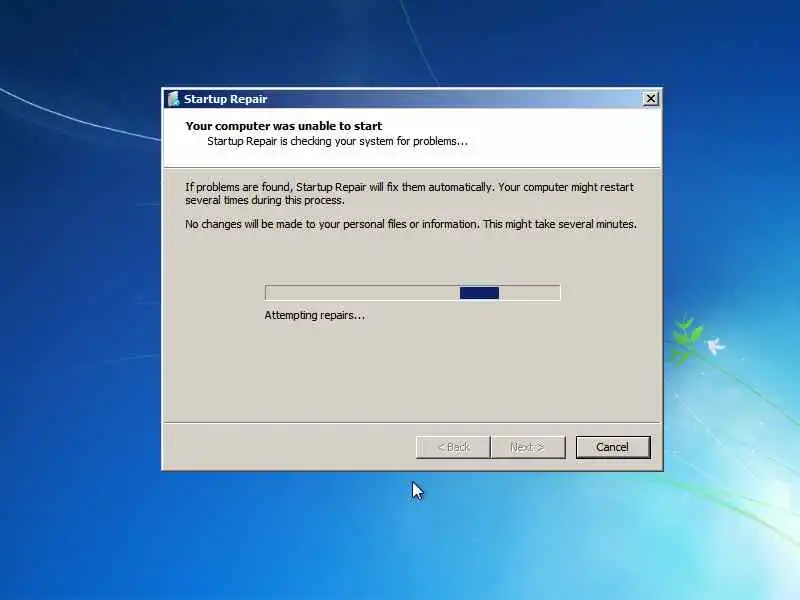Click "Your computer was unable to start" heading
Viewport: 800px width, 600px height.
pos(284,126)
